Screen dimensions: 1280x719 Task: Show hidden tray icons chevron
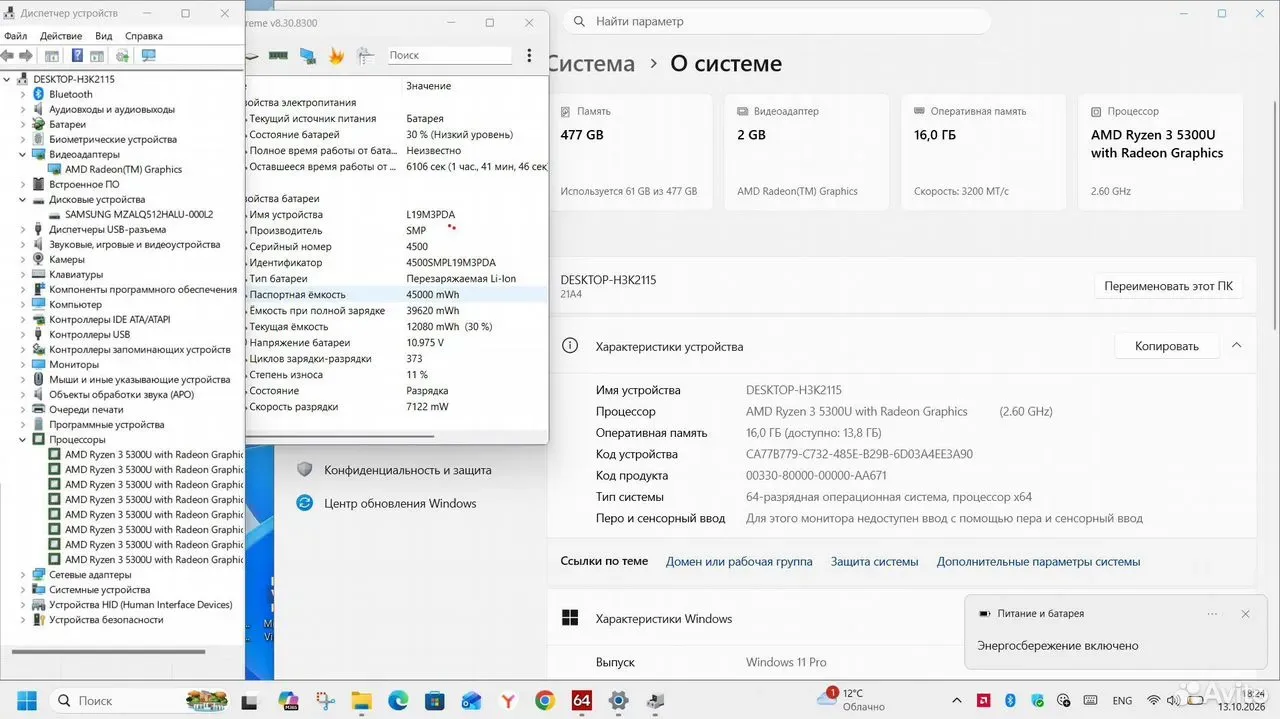[x=958, y=701]
